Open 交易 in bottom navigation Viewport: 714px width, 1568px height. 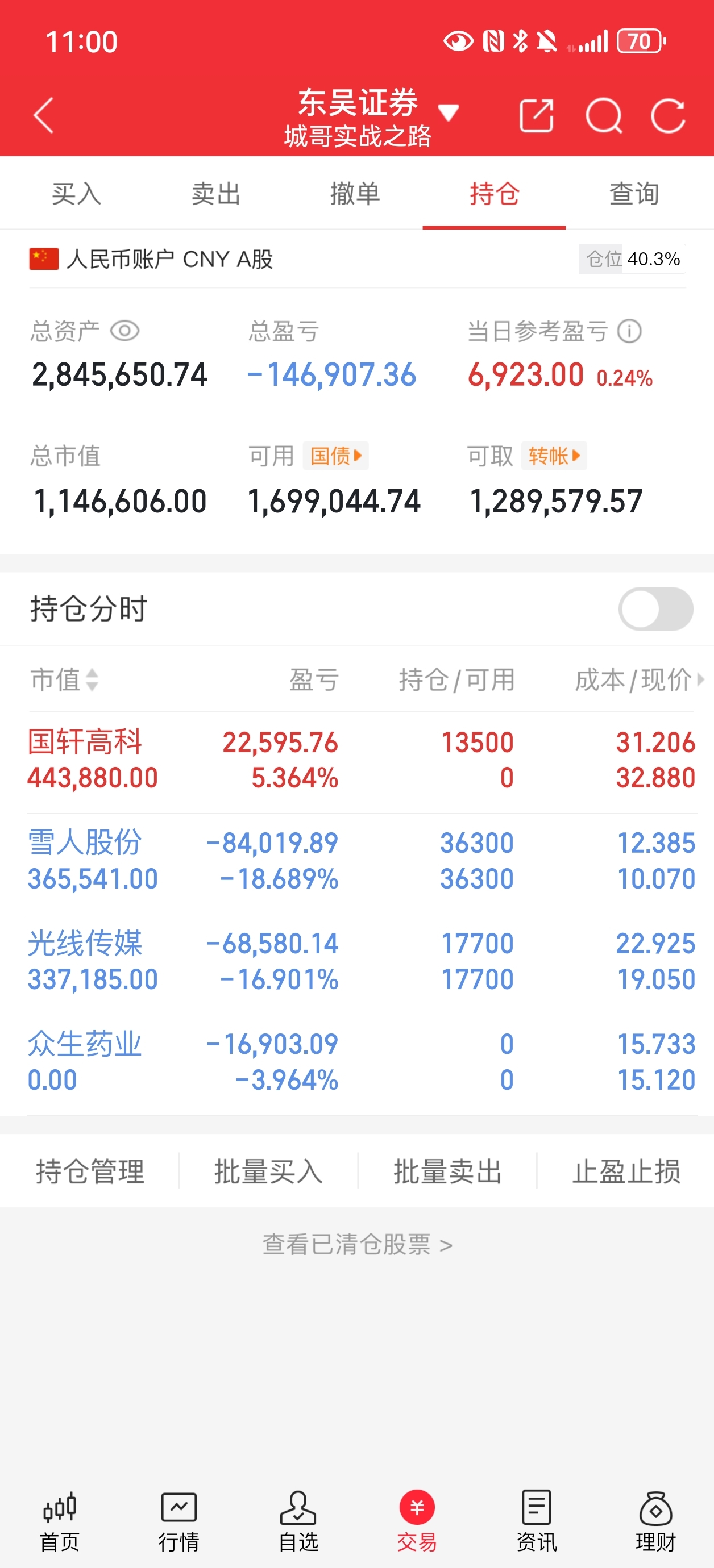[417, 1522]
